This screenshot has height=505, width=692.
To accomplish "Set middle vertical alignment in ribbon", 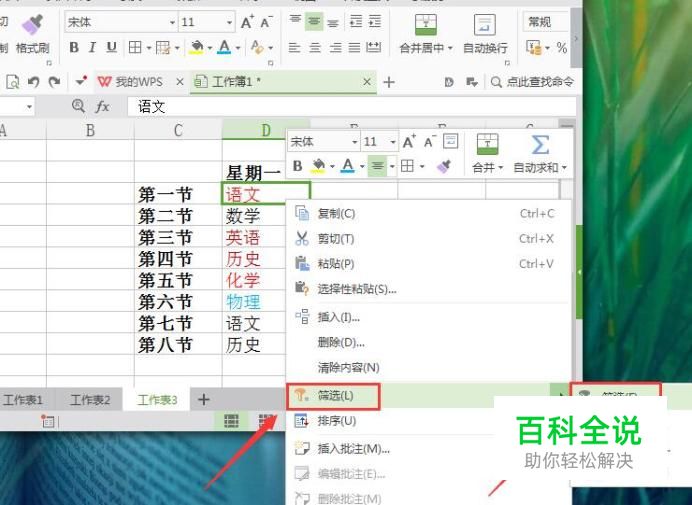I will pos(314,21).
